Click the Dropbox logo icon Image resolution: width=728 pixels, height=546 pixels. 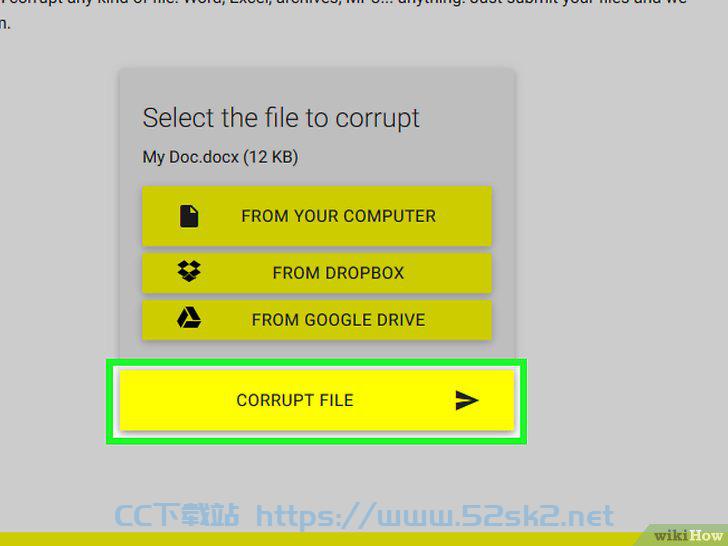coord(189,271)
